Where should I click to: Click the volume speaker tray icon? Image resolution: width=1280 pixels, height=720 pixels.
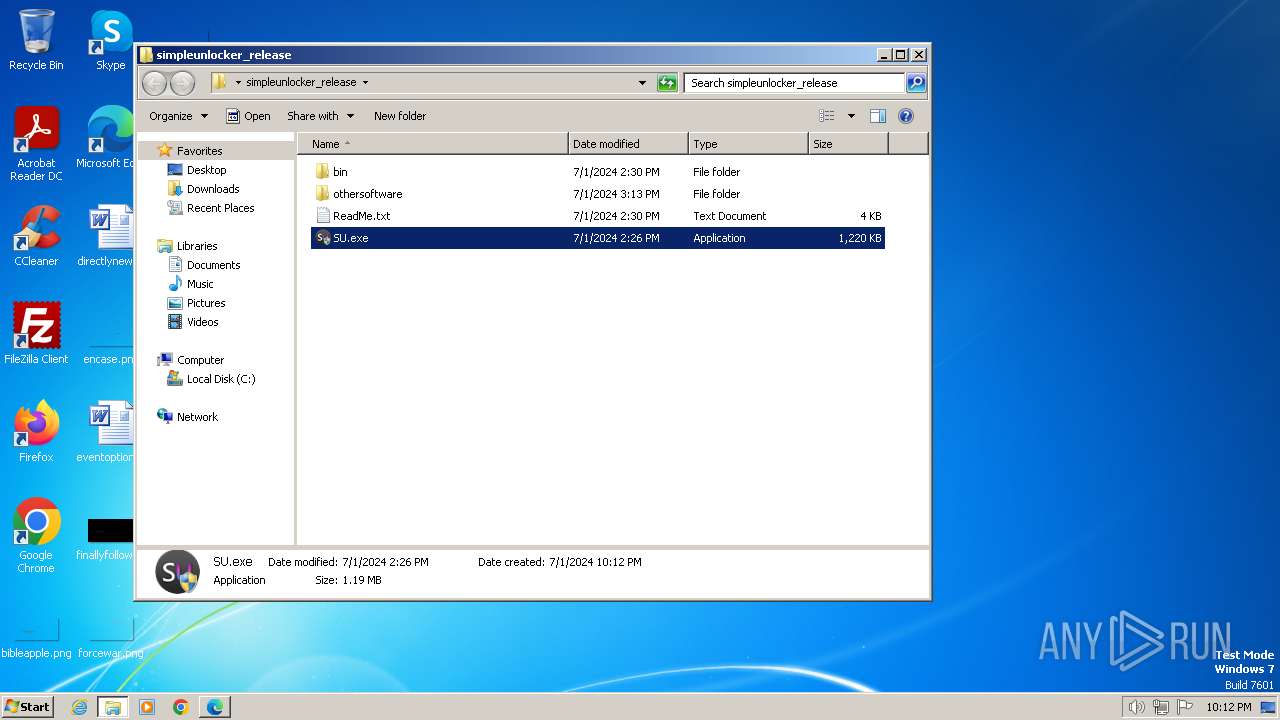(1136, 707)
